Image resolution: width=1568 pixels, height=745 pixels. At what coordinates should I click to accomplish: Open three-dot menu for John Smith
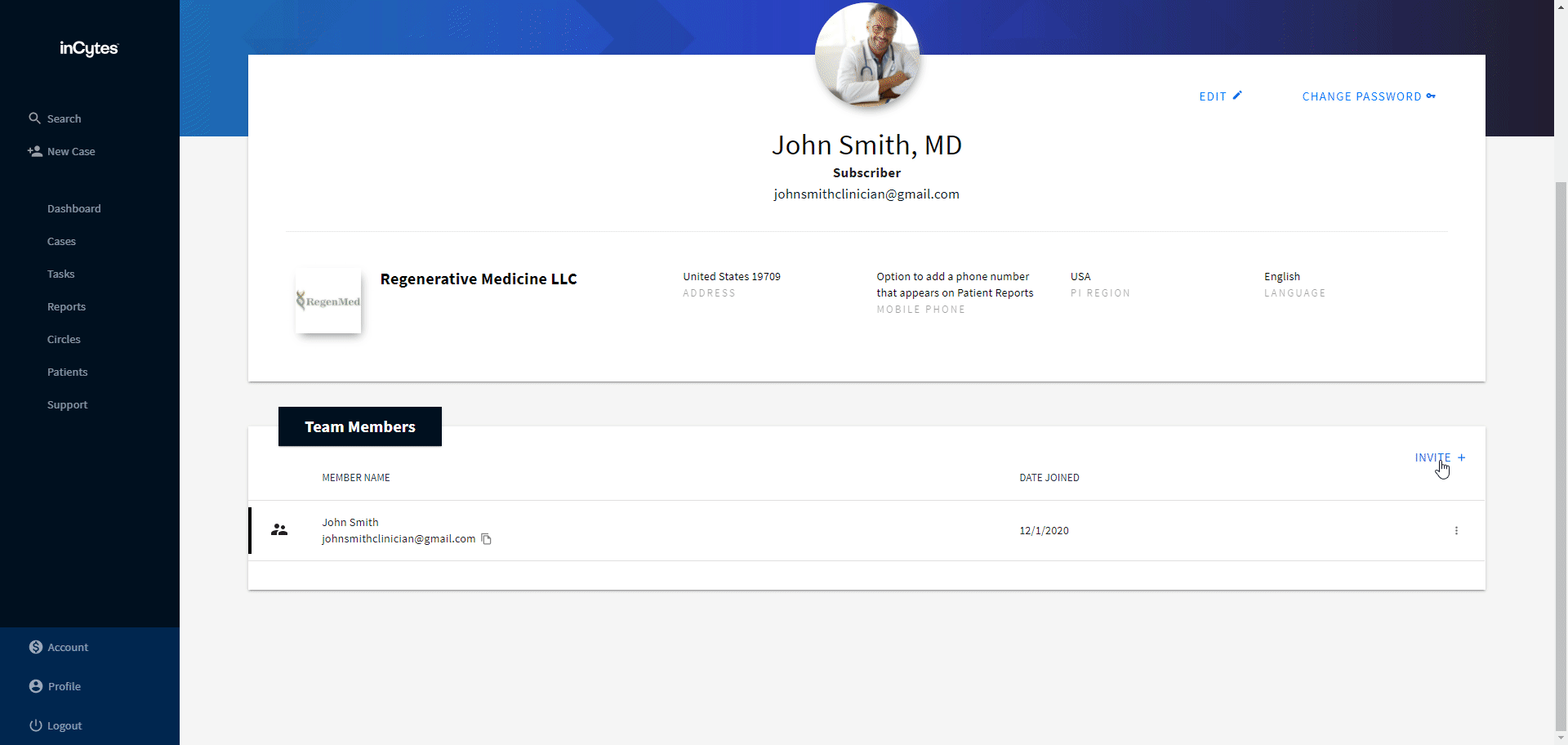coord(1456,531)
